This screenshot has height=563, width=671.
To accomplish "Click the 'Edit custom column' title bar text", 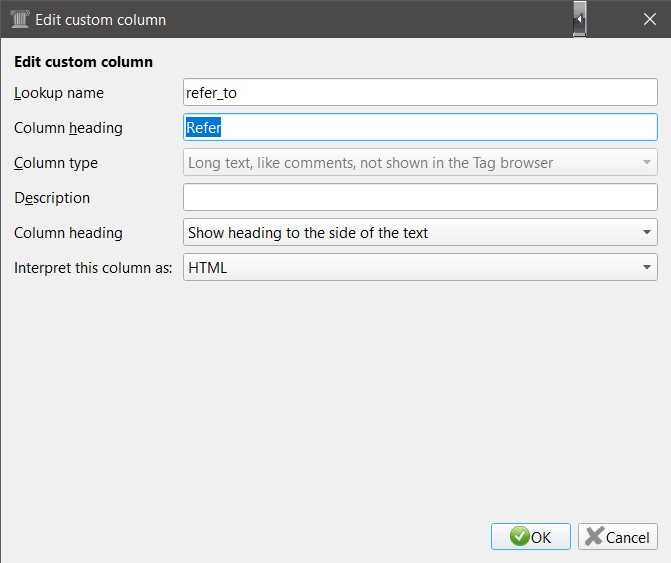I will pos(101,19).
